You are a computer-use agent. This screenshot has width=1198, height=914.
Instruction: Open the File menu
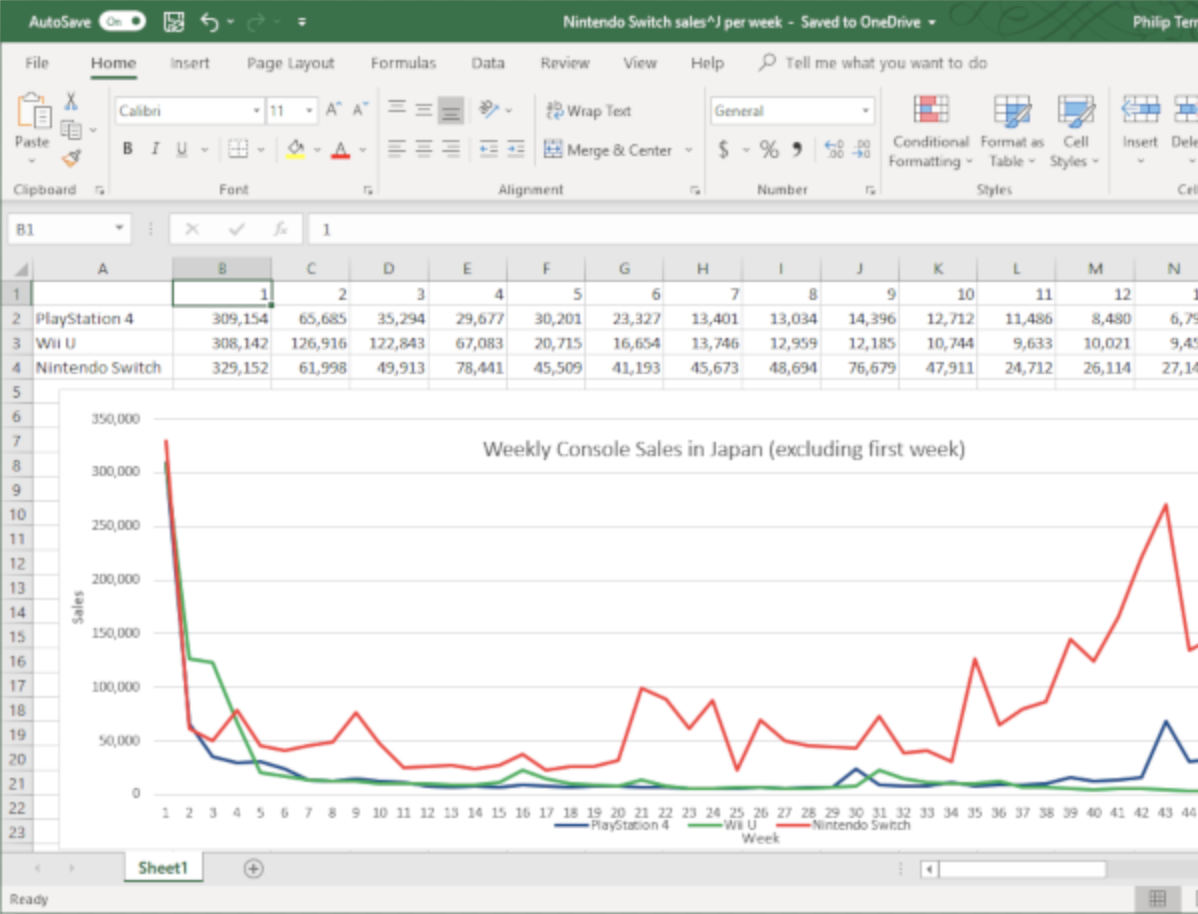coord(37,63)
